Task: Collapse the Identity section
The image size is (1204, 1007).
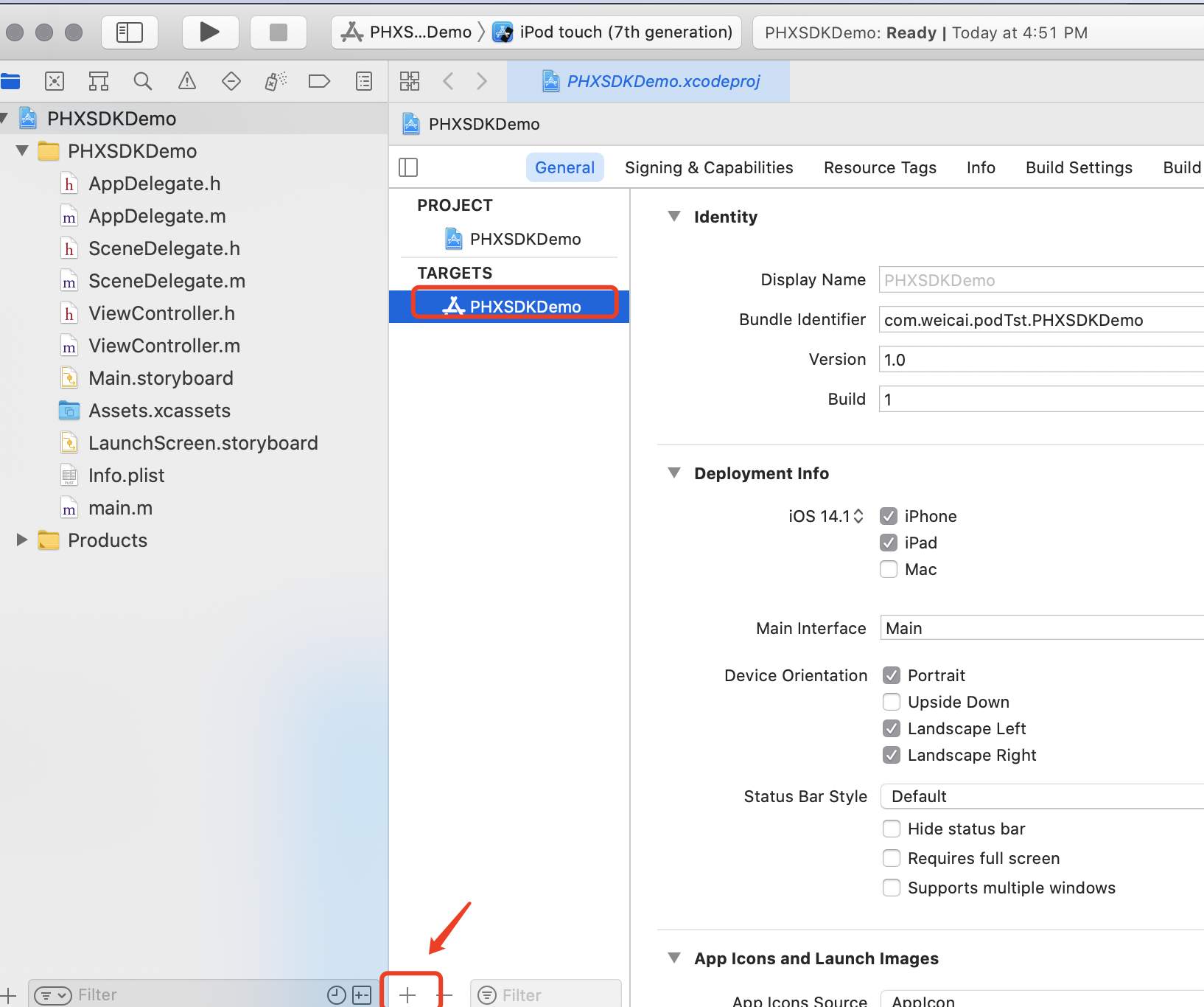Action: coord(674,217)
